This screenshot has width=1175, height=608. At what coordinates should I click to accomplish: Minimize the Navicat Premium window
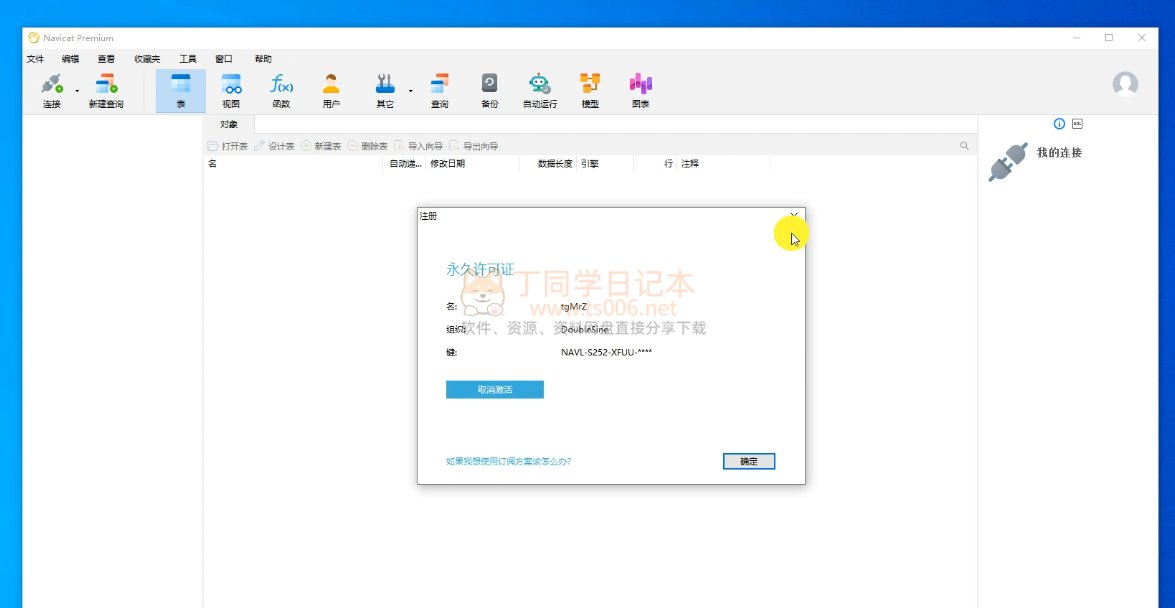(x=1075, y=37)
